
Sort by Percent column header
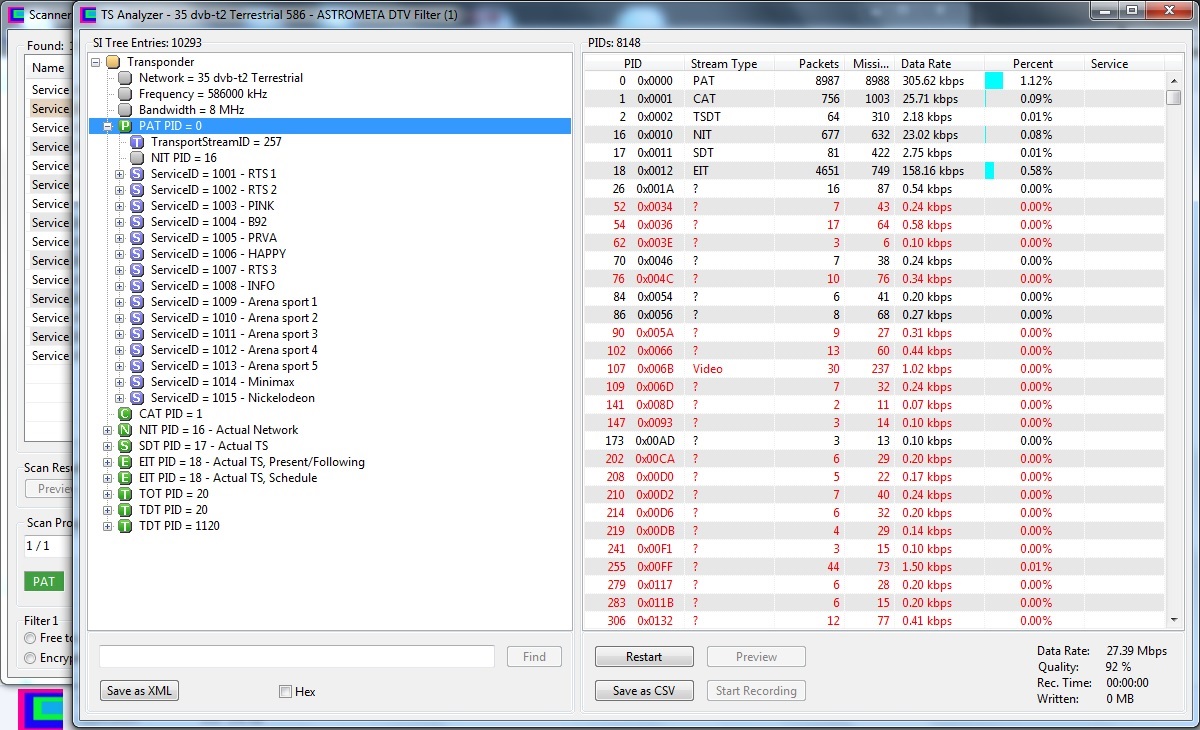[x=1033, y=63]
